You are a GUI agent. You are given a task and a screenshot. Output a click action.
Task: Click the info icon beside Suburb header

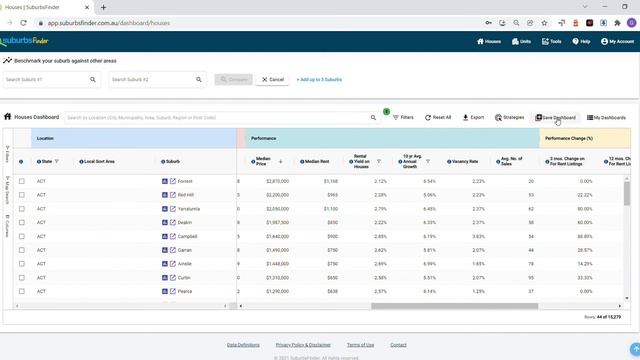(163, 162)
